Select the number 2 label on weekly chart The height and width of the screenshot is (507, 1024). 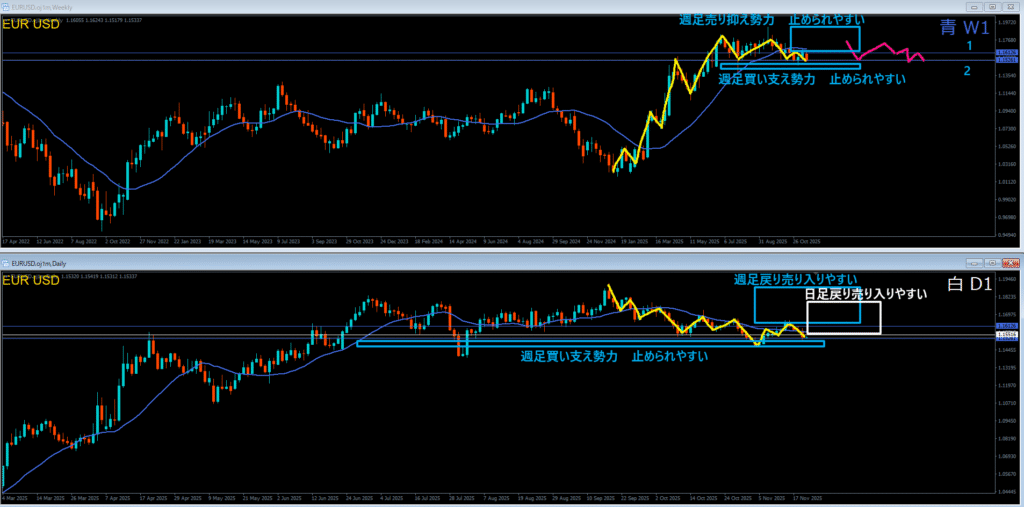[x=968, y=71]
